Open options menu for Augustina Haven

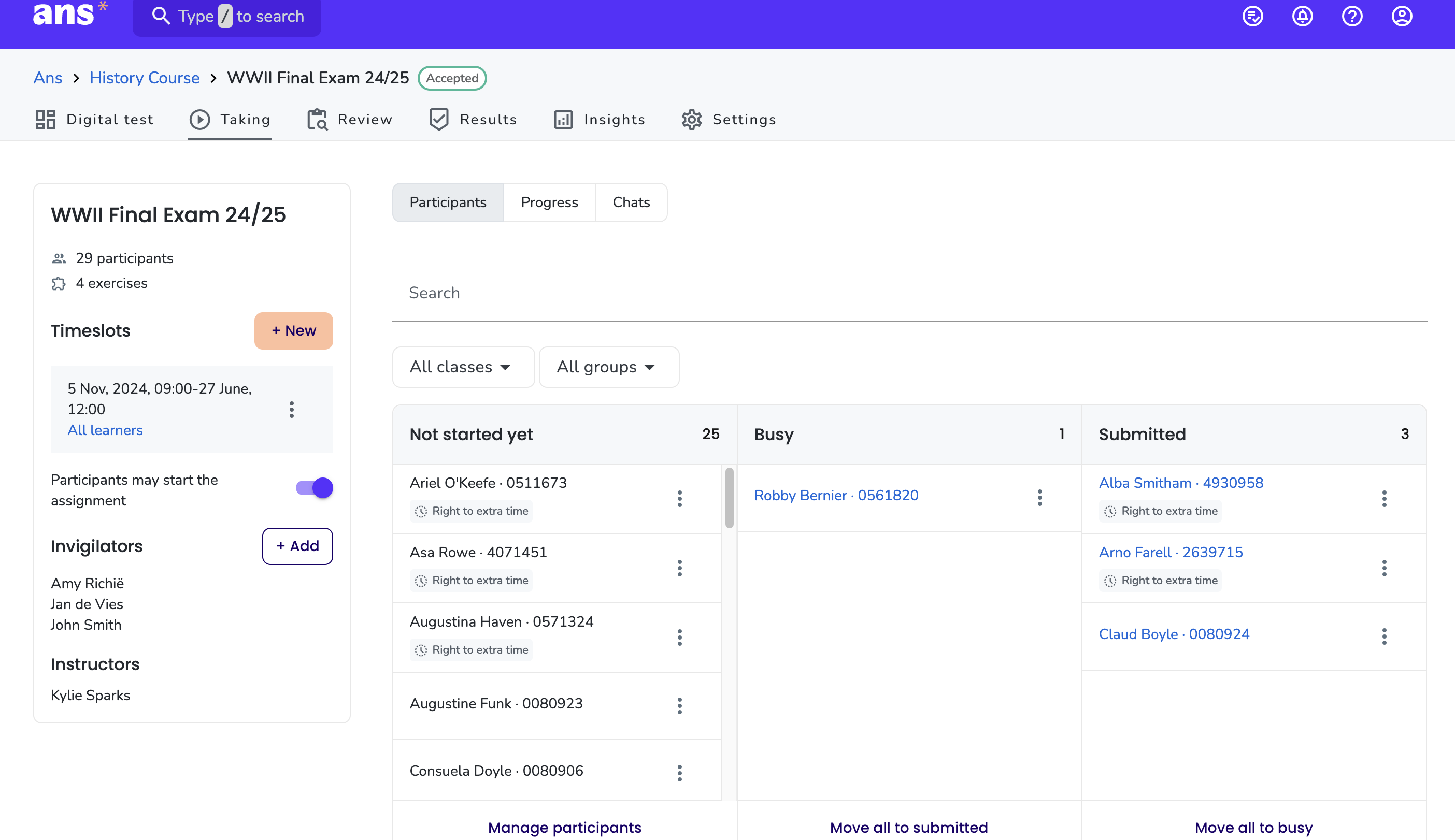pyautogui.click(x=679, y=638)
